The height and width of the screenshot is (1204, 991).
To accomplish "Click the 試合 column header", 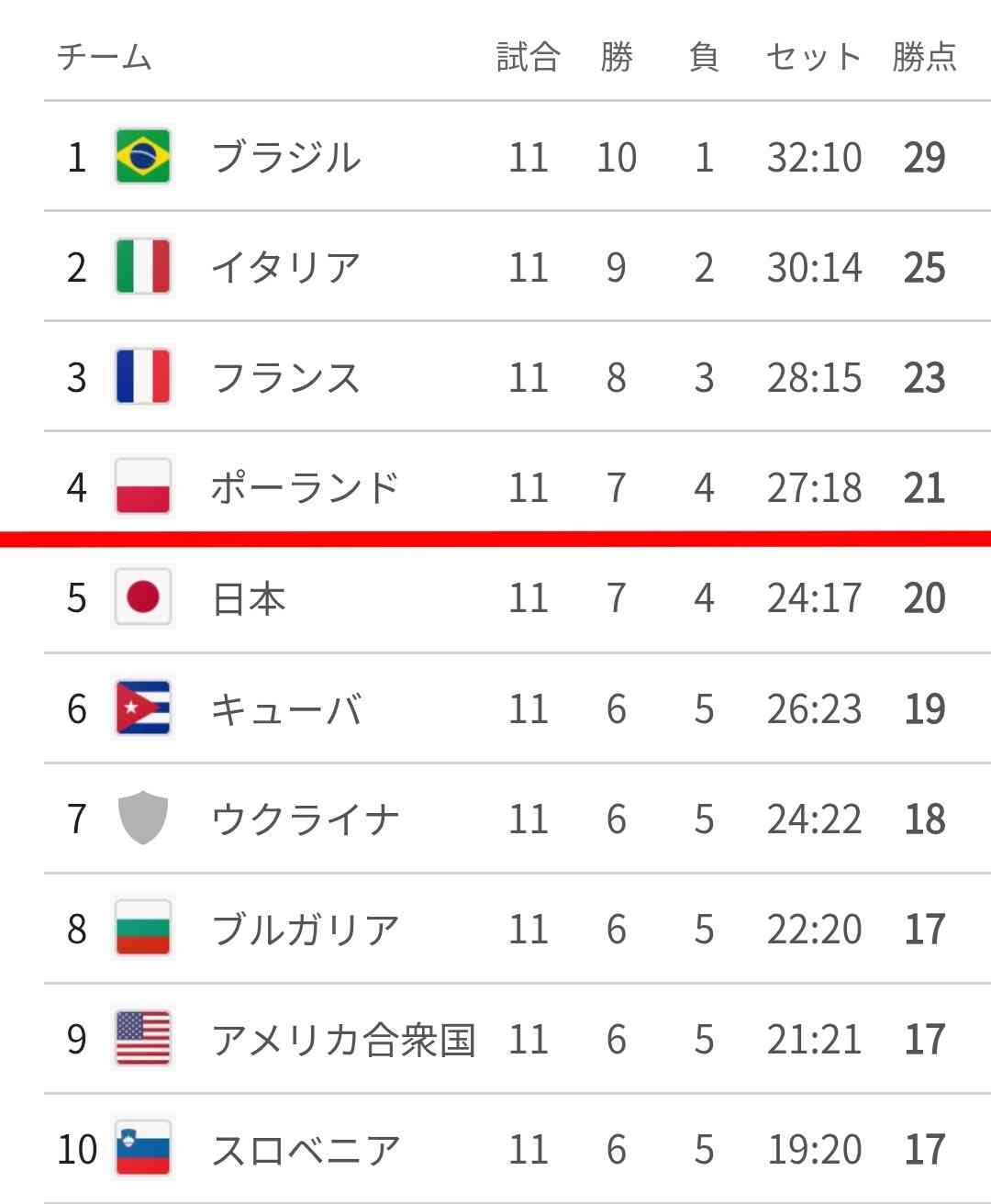I will (x=529, y=57).
